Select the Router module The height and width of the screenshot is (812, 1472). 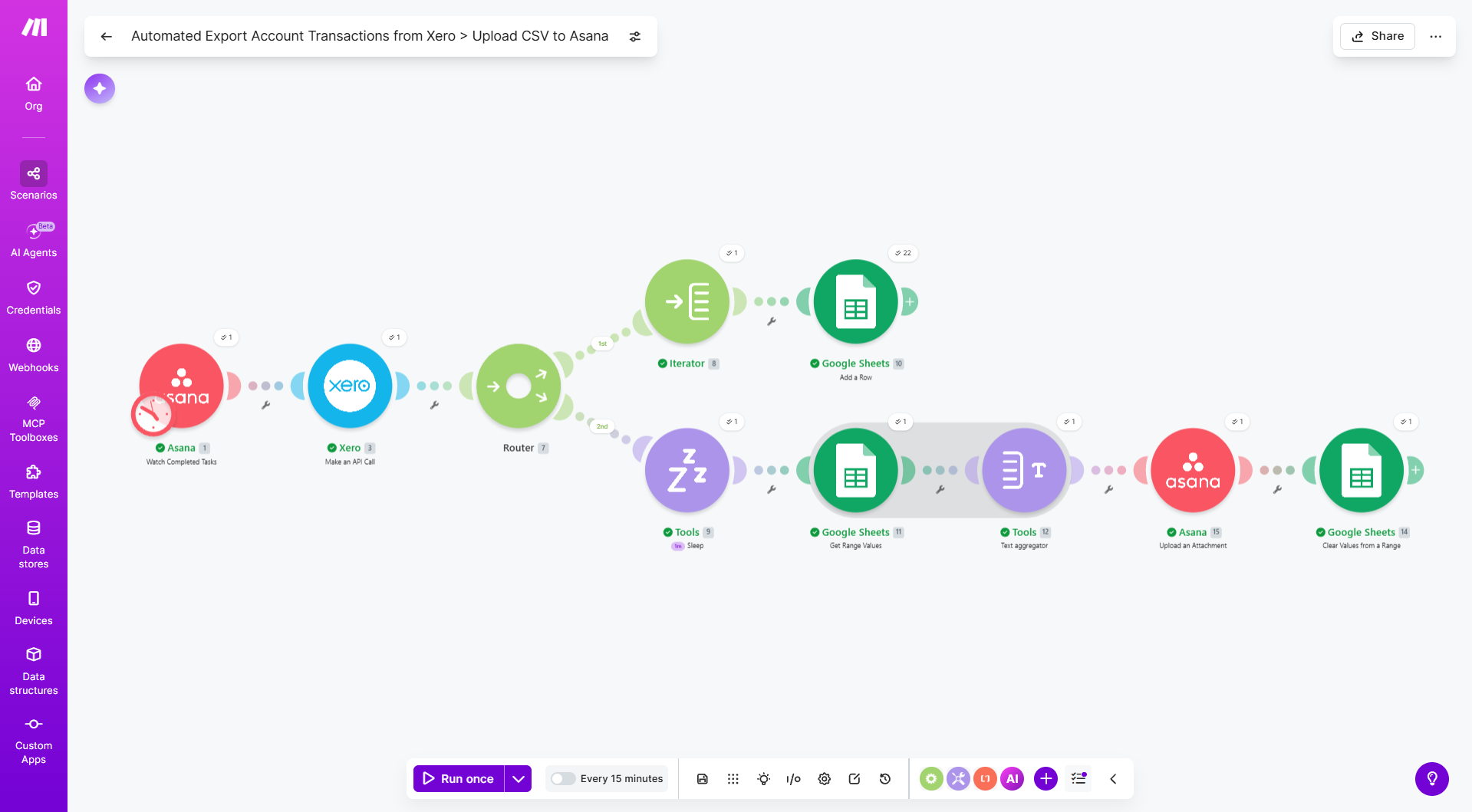tap(519, 386)
